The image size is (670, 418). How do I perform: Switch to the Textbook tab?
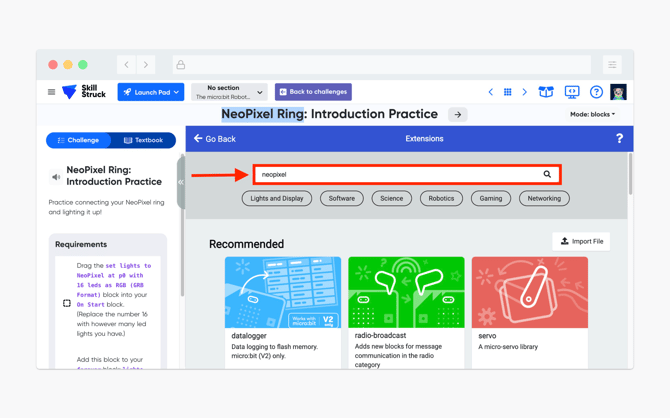click(143, 140)
